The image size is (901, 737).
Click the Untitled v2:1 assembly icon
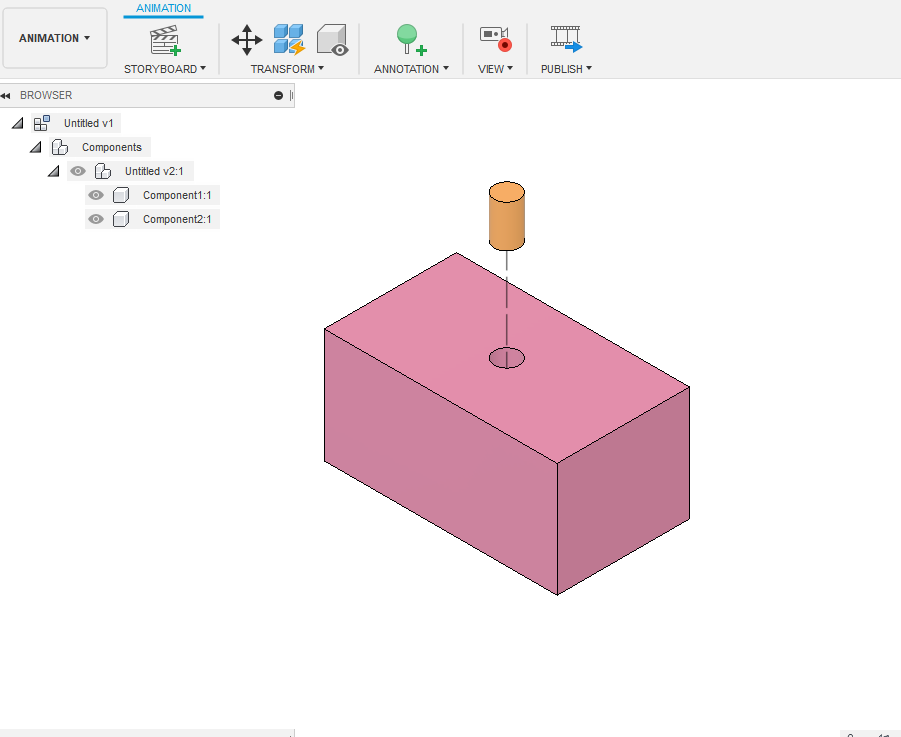pos(103,171)
